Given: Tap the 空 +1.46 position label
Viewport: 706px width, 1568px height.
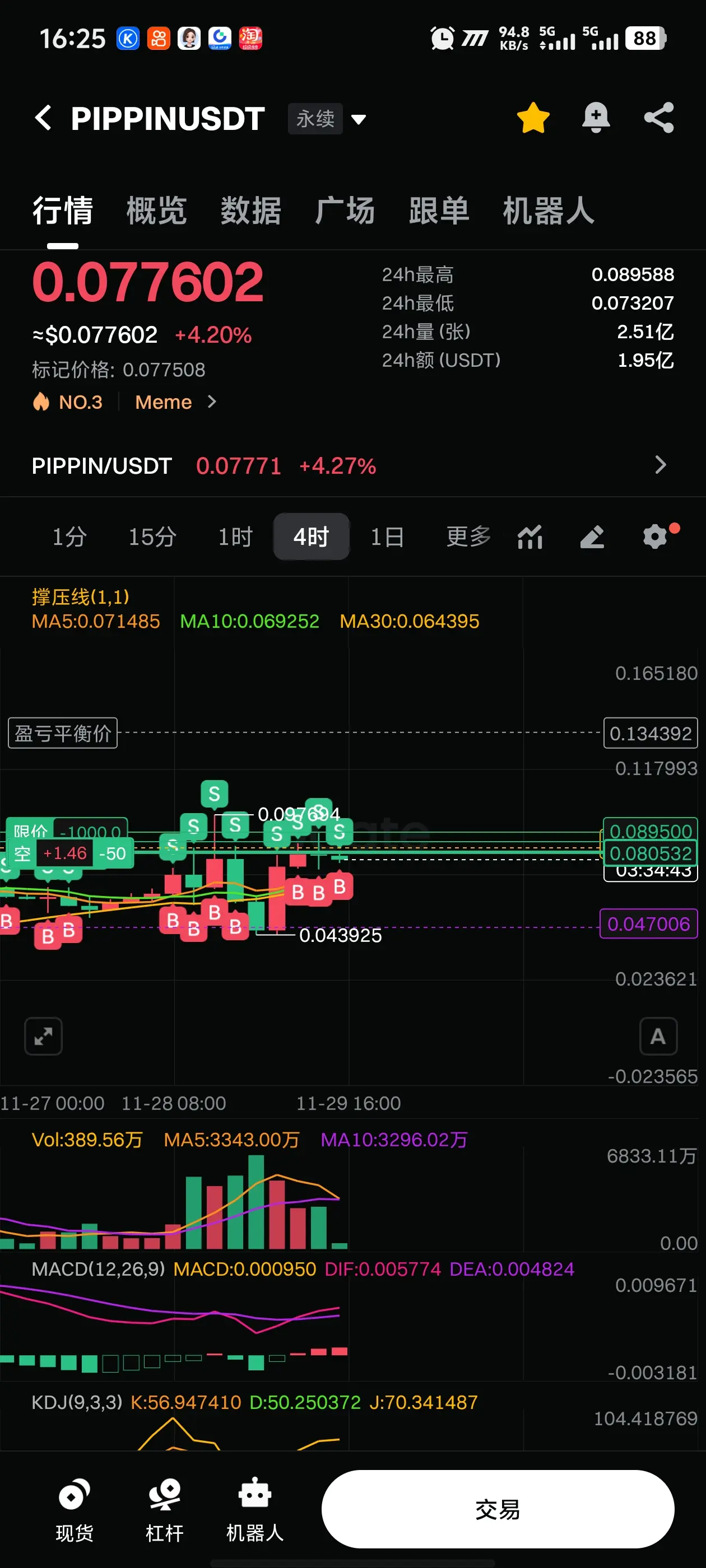Looking at the screenshot, I should point(70,853).
